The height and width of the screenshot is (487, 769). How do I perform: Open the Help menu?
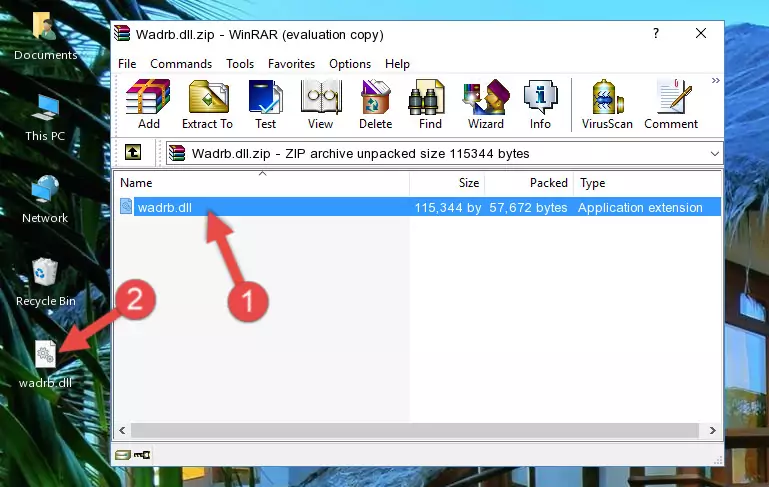(x=397, y=64)
